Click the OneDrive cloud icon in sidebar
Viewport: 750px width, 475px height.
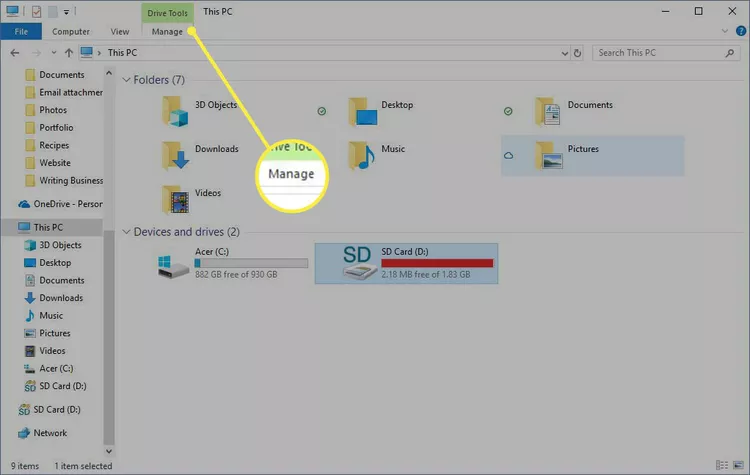click(x=24, y=204)
